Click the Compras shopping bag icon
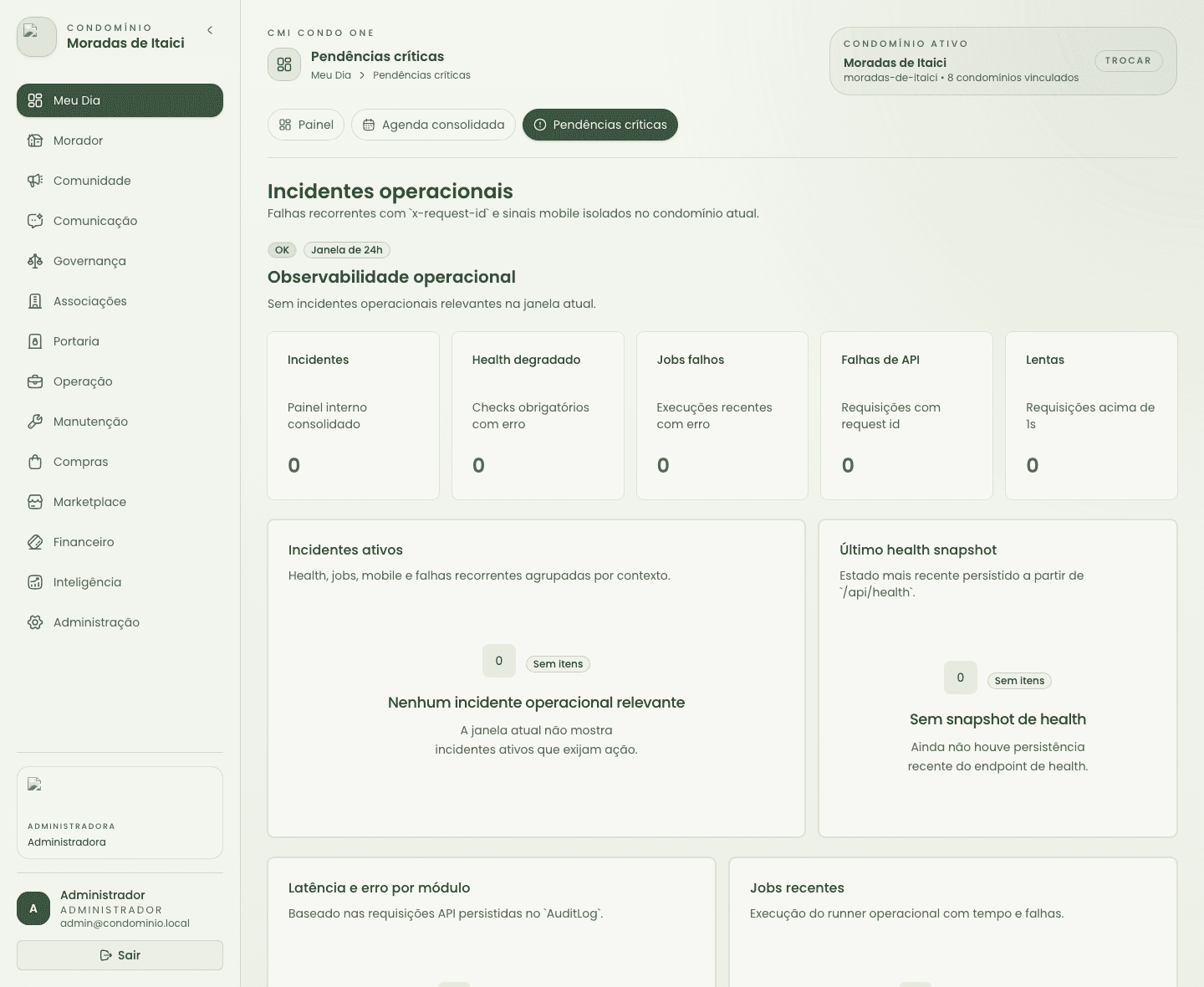The width and height of the screenshot is (1204, 987). [x=35, y=462]
